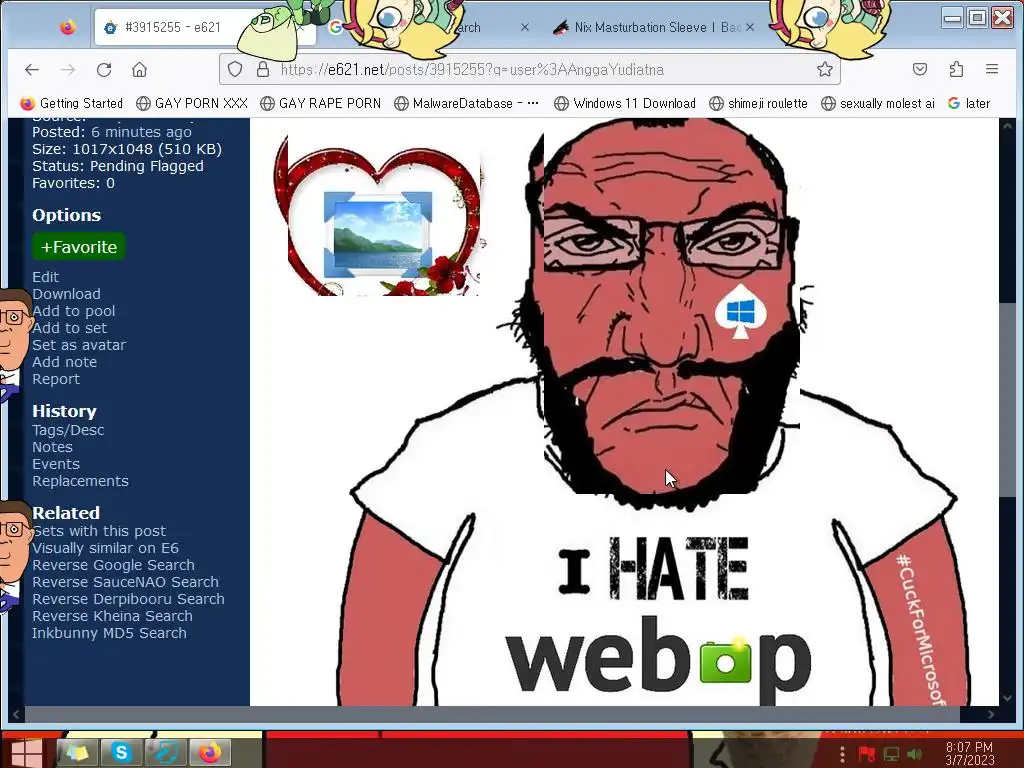
Task: Open the Windows 11 Download bookmark
Action: click(625, 103)
